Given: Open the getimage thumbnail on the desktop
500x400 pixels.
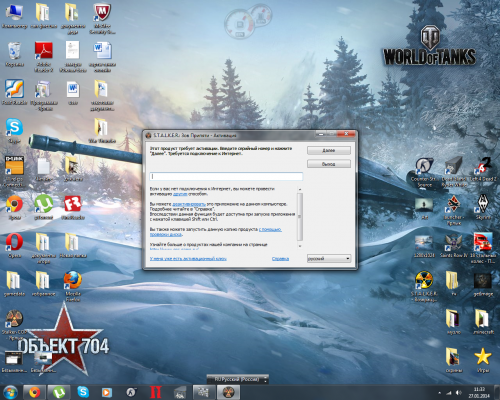Looking at the screenshot, I should 483,284.
